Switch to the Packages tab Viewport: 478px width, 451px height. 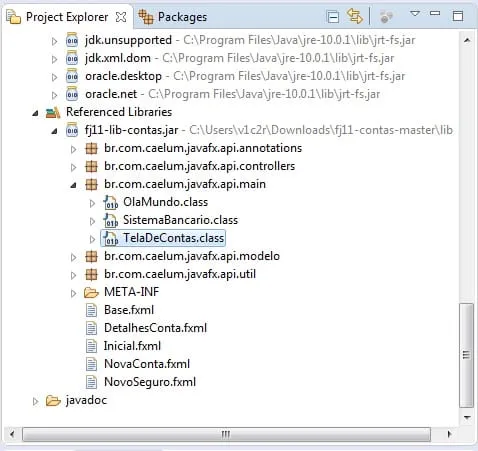[x=173, y=17]
